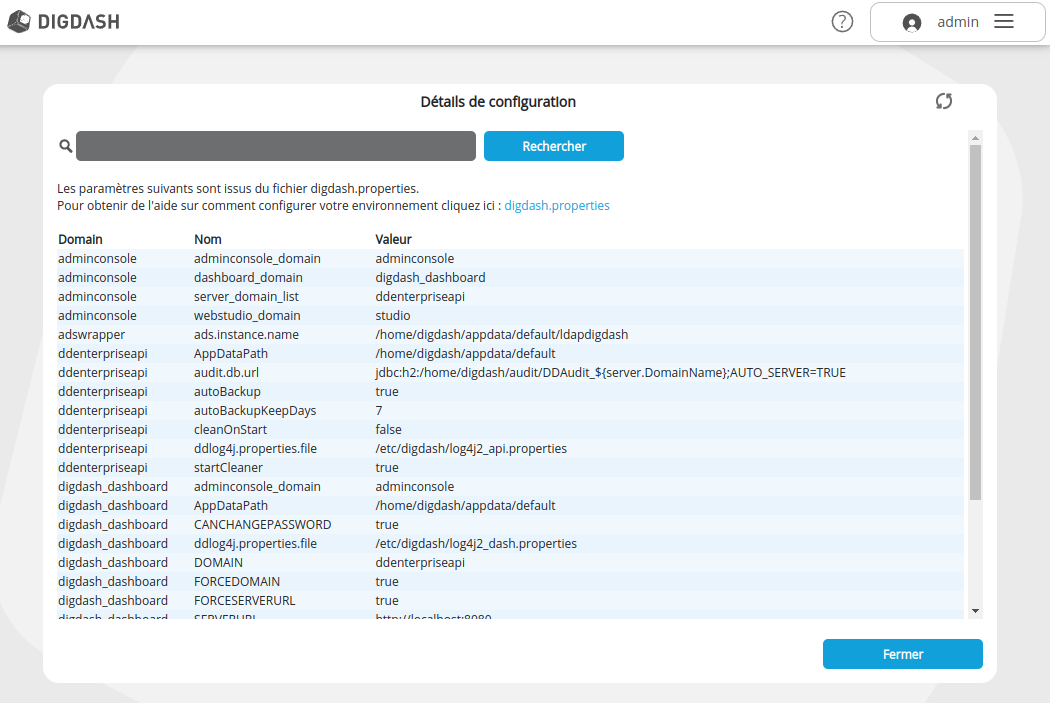
Task: Click the vertical scrollbar thumb
Action: tap(975, 322)
